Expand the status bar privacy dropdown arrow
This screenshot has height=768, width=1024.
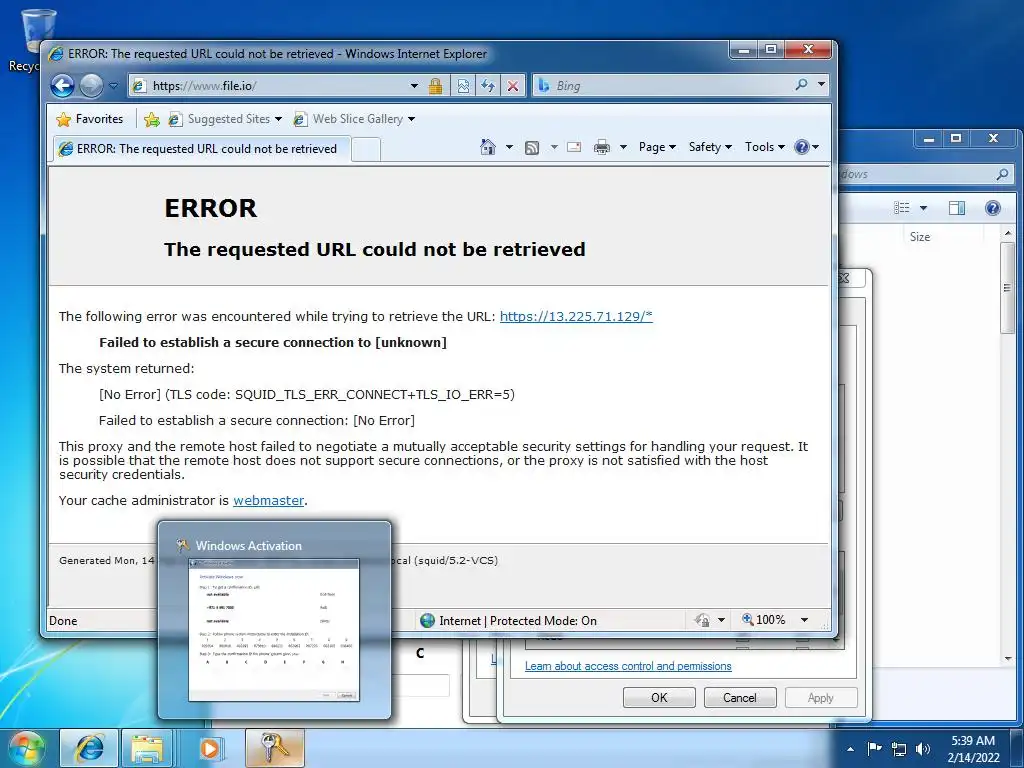(x=721, y=620)
